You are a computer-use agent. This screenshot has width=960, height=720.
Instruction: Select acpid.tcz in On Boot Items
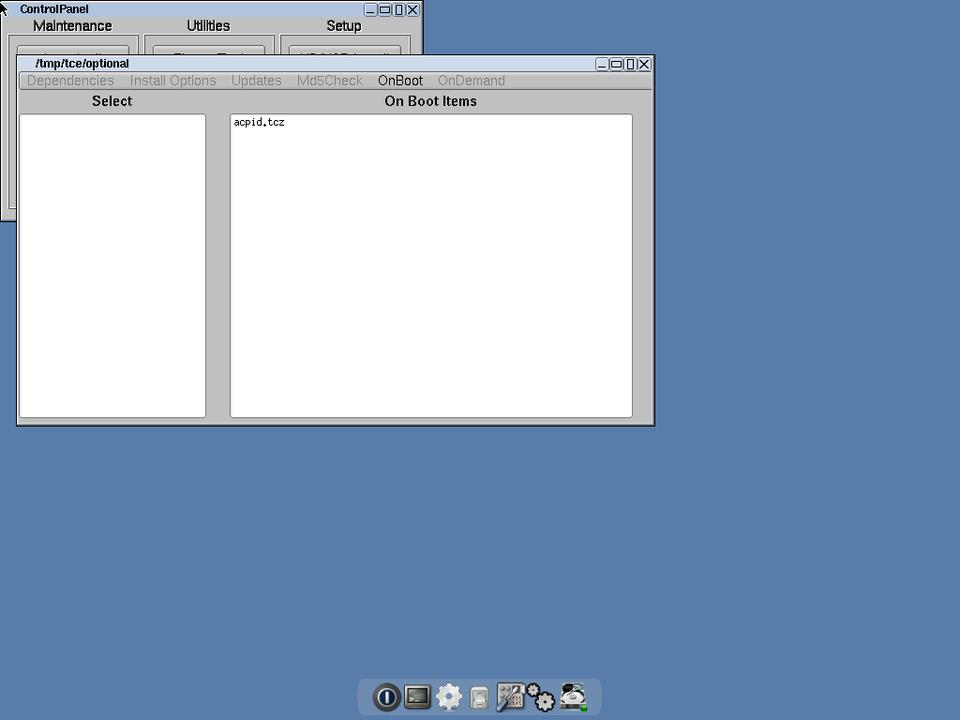pyautogui.click(x=259, y=123)
